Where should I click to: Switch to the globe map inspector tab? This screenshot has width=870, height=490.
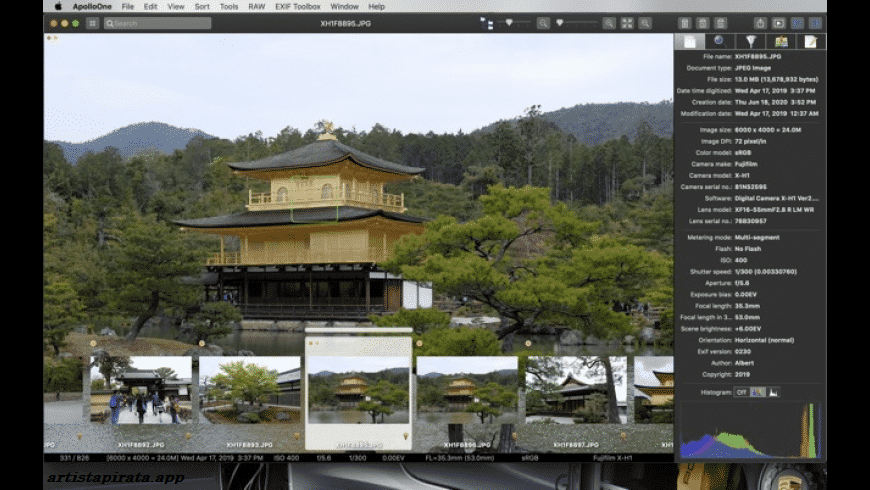(x=719, y=41)
